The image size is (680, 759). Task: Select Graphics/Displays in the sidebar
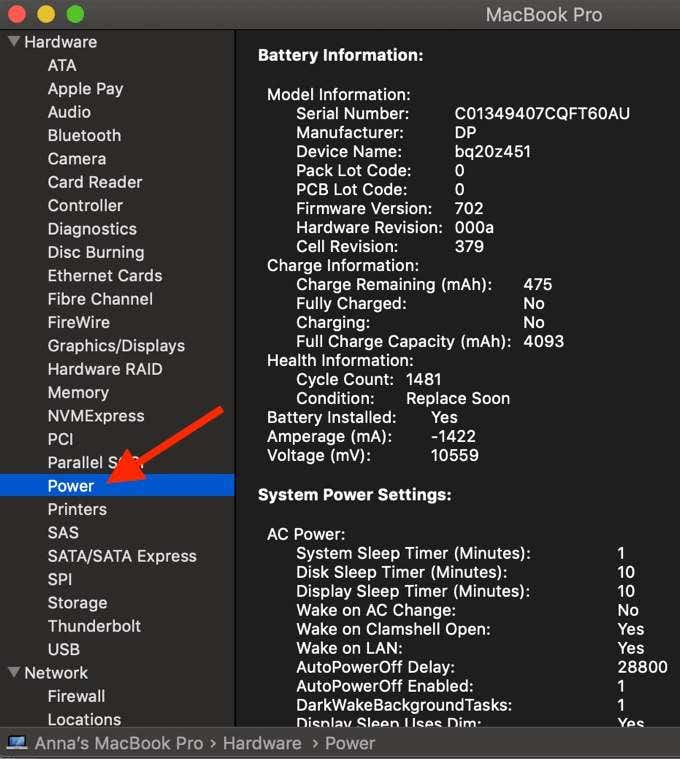(116, 346)
